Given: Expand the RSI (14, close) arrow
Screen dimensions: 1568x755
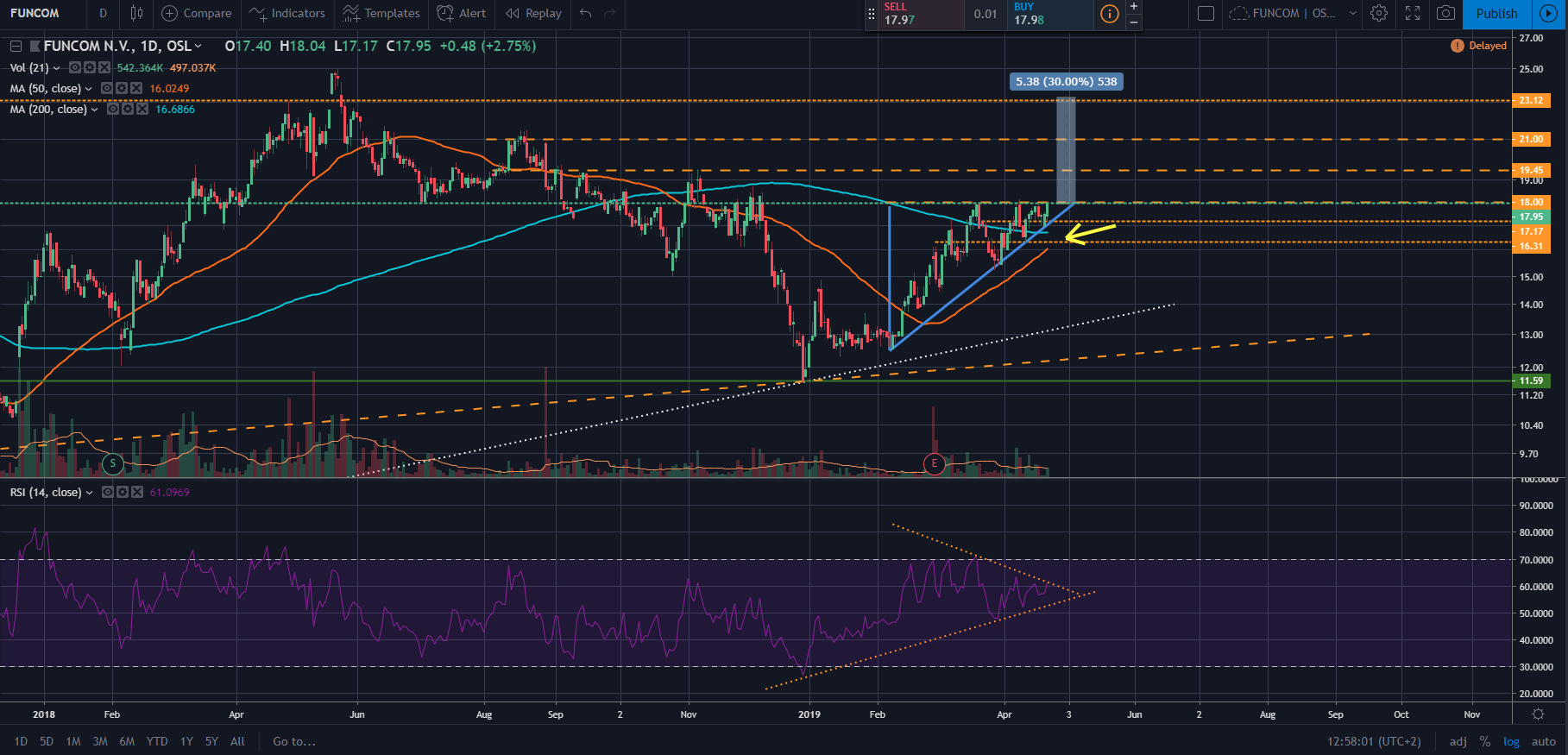Looking at the screenshot, I should [x=90, y=492].
